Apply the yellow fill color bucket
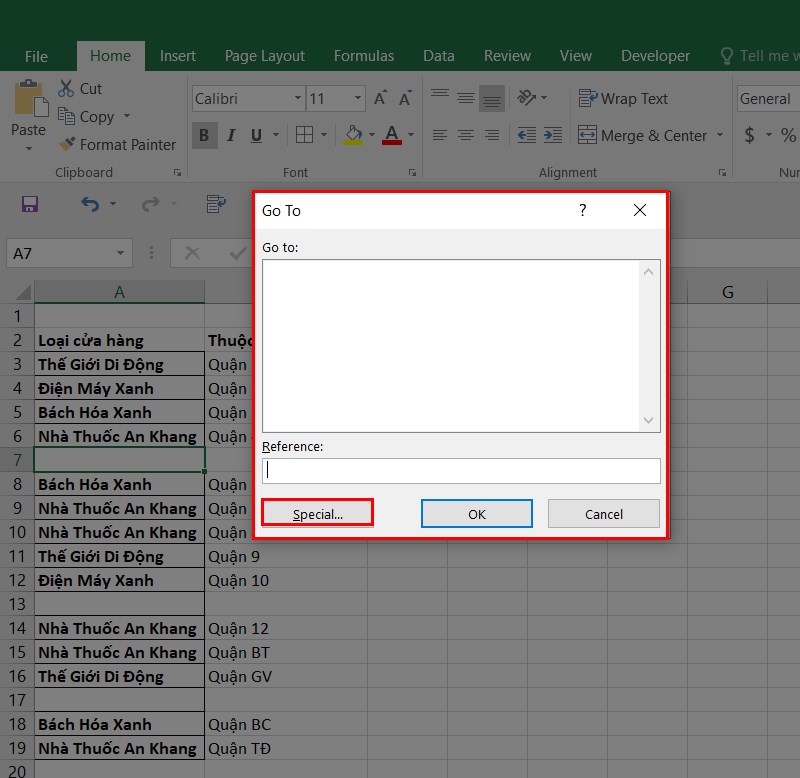This screenshot has width=800, height=778. [353, 135]
